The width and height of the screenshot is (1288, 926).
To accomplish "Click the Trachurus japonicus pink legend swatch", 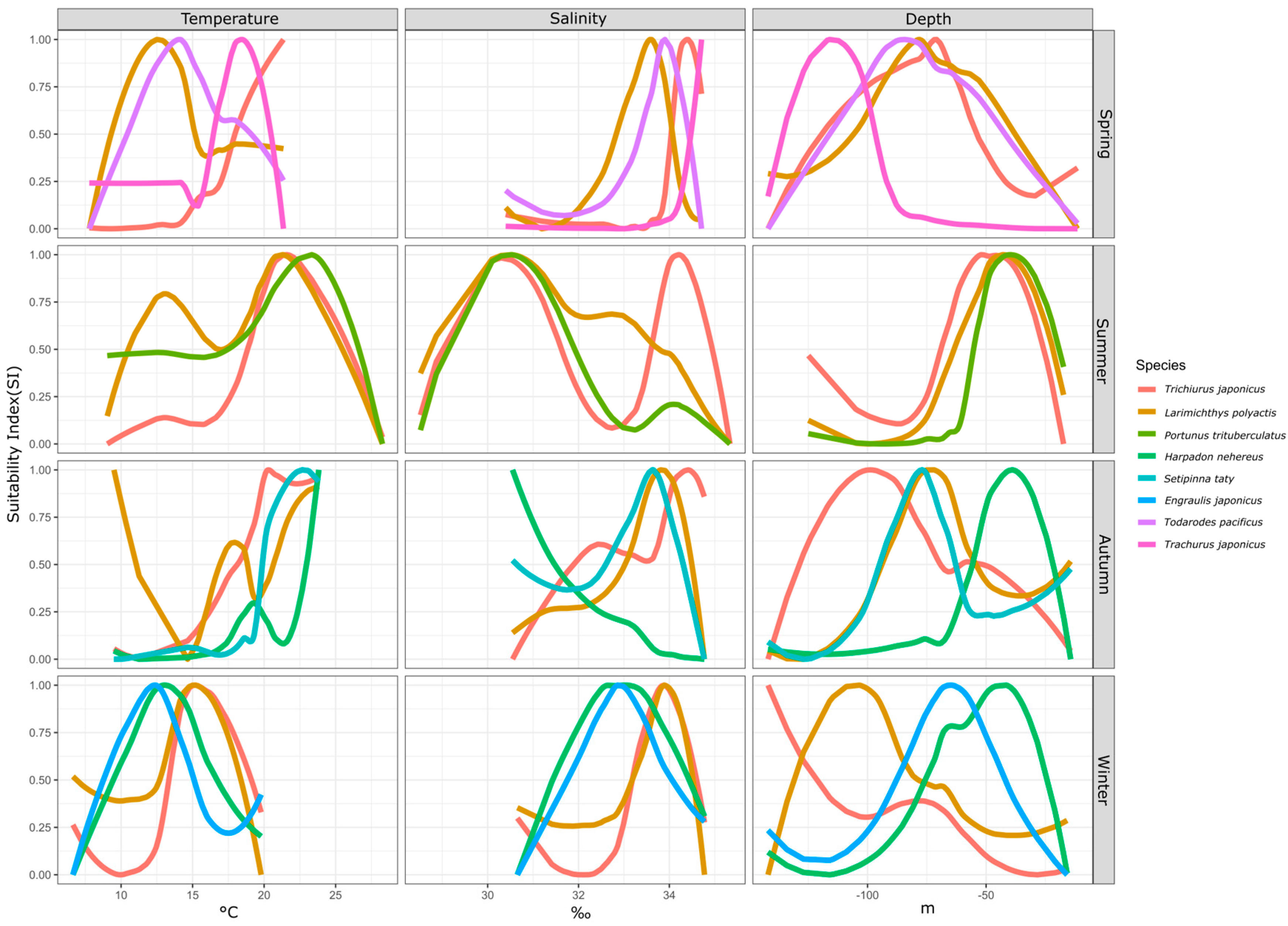I will 1147,544.
